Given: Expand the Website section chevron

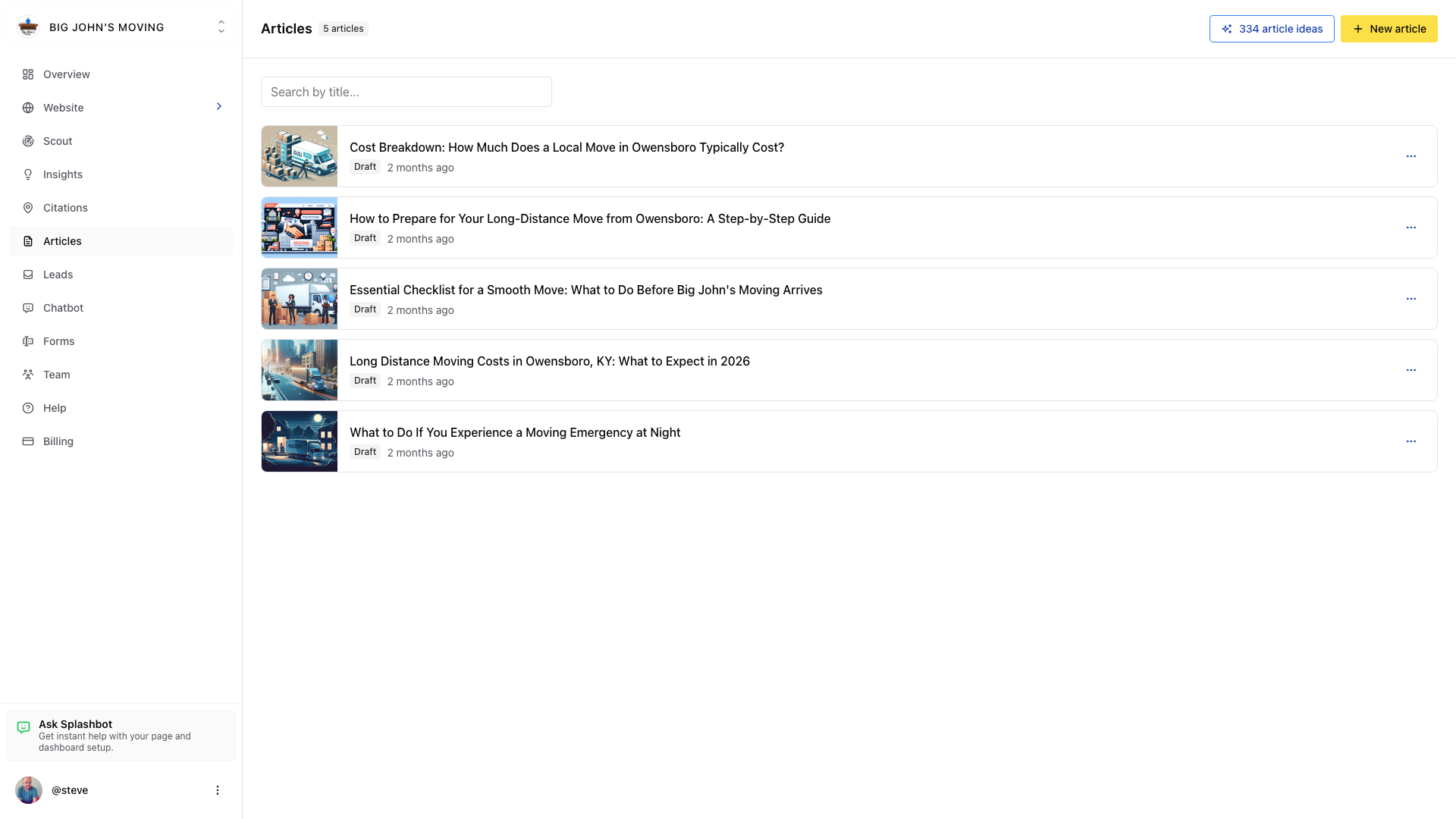Looking at the screenshot, I should 219,107.
